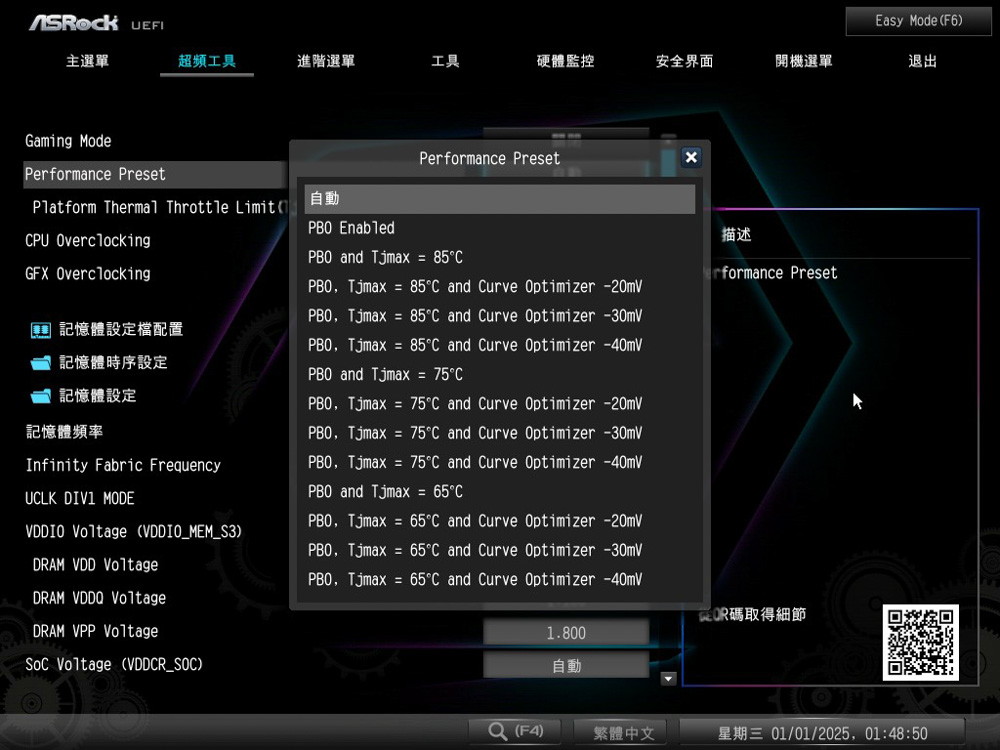Open the SoC Voltage 自動 value box
The height and width of the screenshot is (750, 1000).
tap(566, 666)
